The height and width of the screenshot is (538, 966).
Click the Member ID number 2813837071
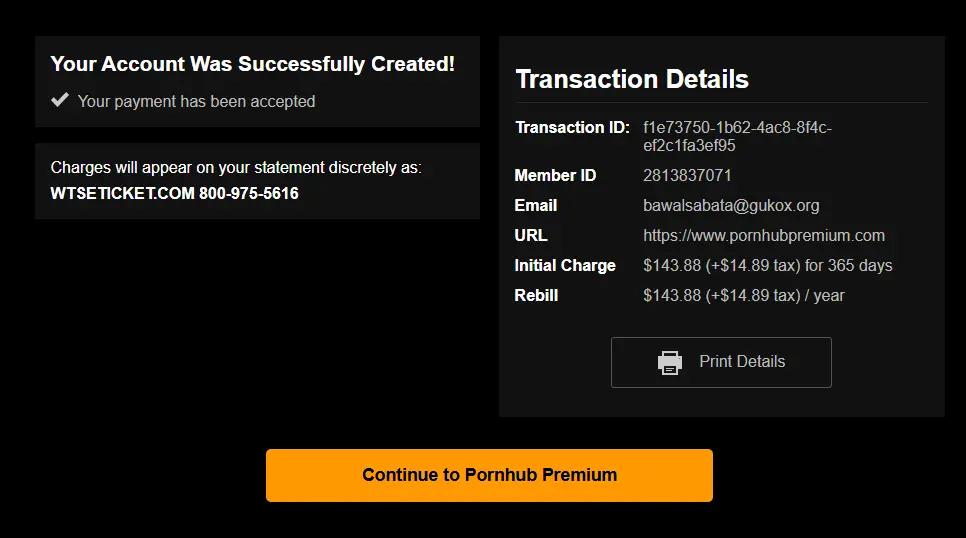pos(687,176)
